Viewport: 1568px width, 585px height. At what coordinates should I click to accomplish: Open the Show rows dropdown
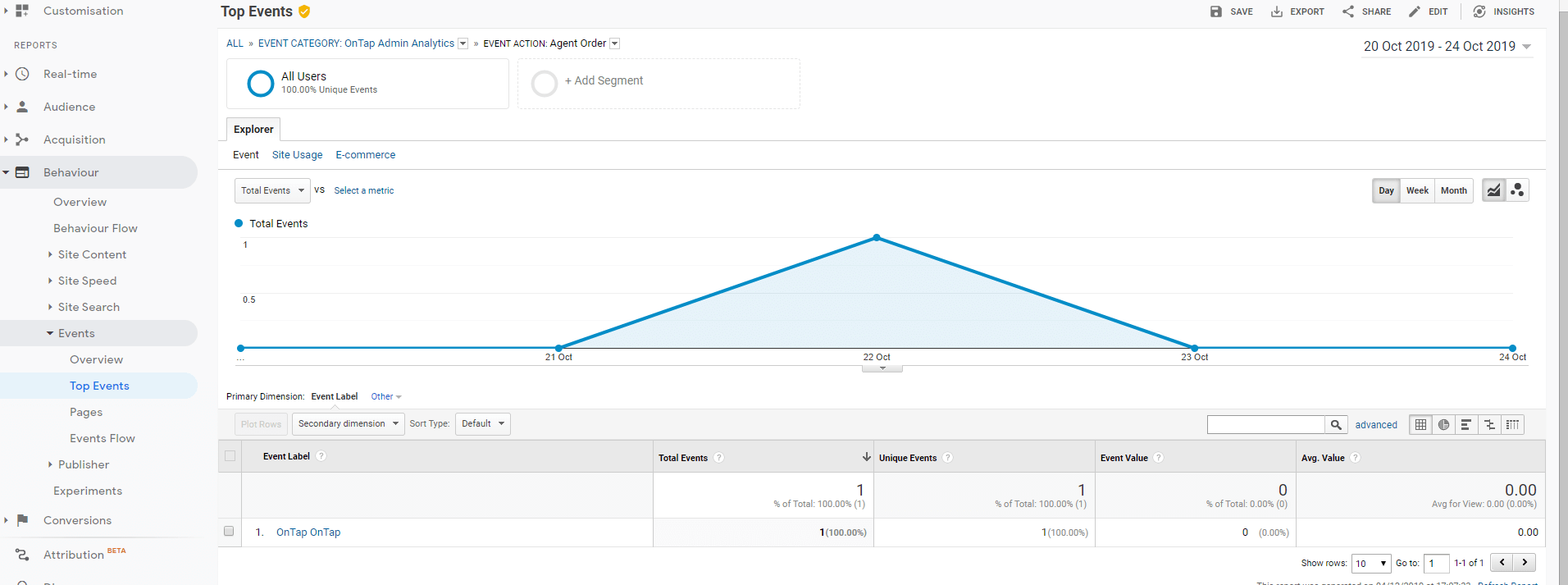coord(1371,564)
